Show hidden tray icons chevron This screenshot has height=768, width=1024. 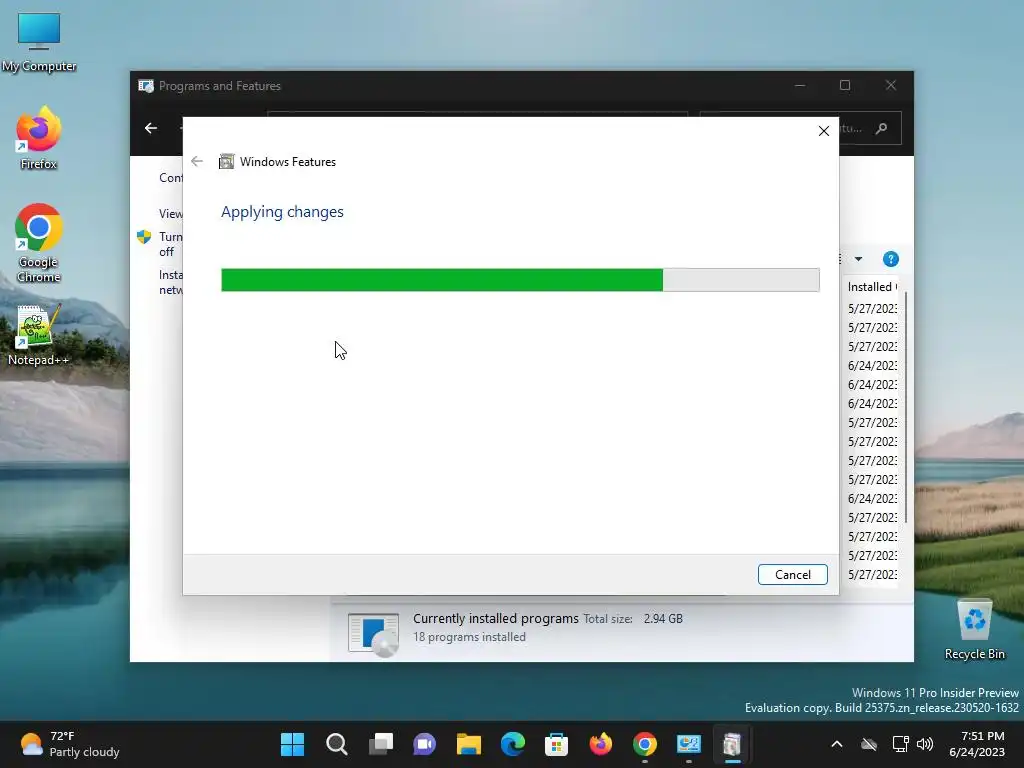(x=837, y=744)
